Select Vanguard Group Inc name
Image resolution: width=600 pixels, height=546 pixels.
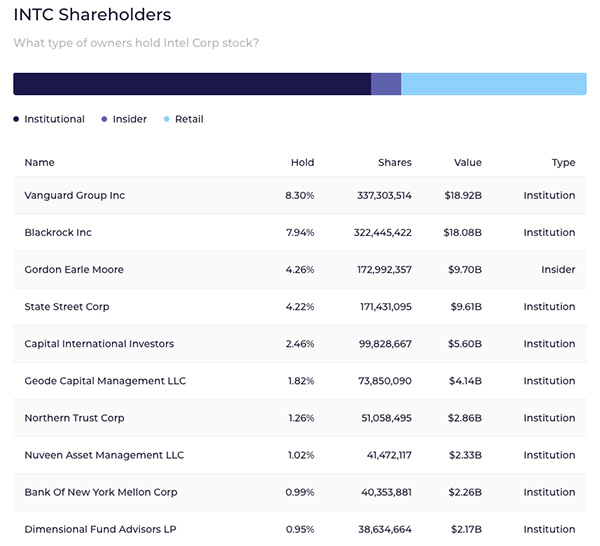click(x=75, y=196)
